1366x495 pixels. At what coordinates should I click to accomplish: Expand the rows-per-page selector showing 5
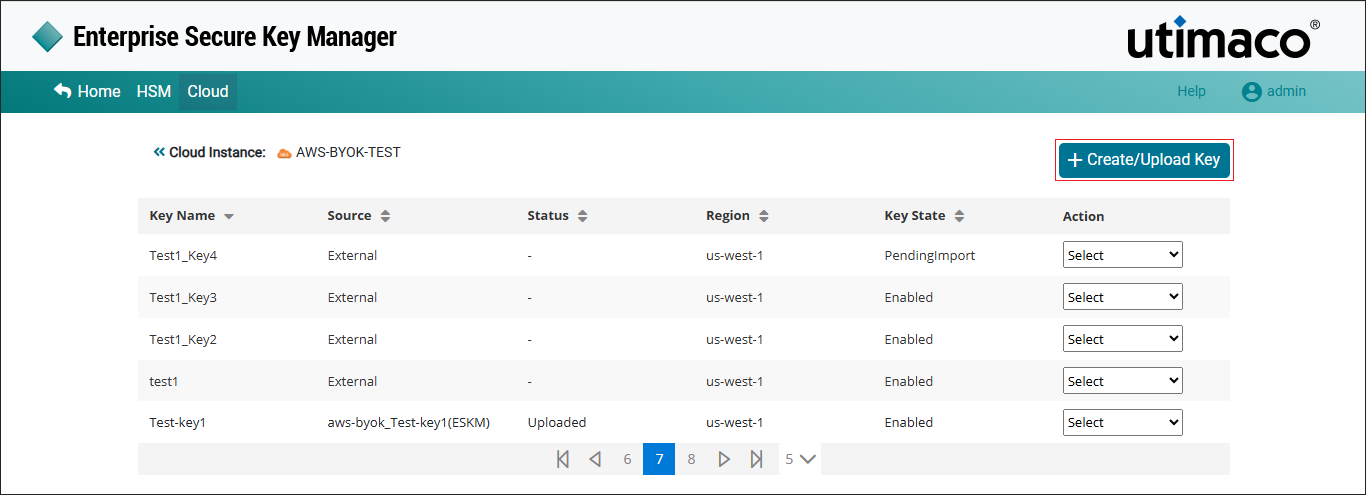tap(800, 459)
